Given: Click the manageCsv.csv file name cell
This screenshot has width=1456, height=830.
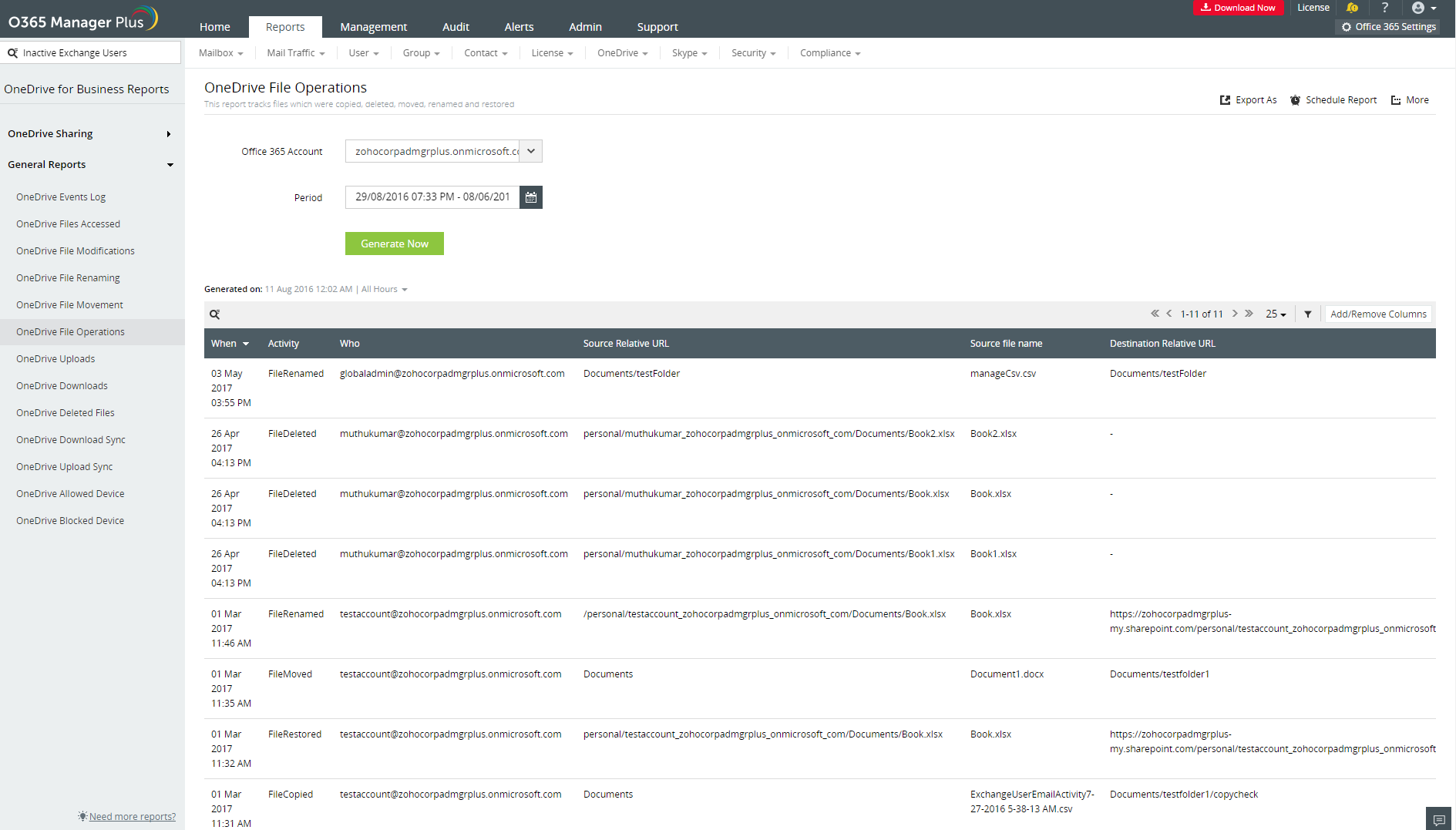Looking at the screenshot, I should 1003,374.
